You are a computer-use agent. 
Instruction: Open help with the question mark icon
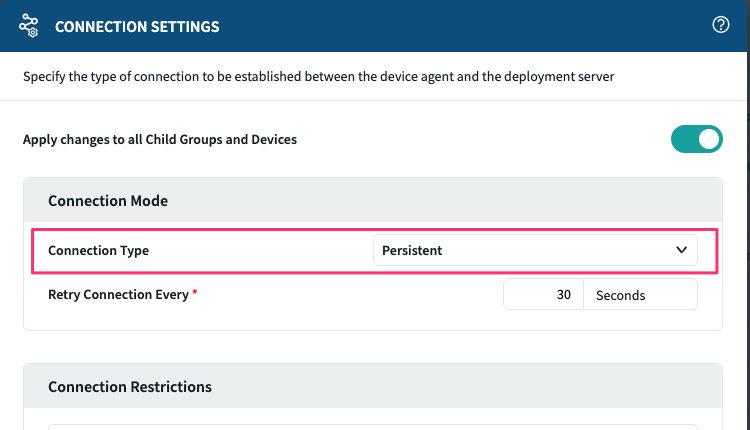[720, 25]
